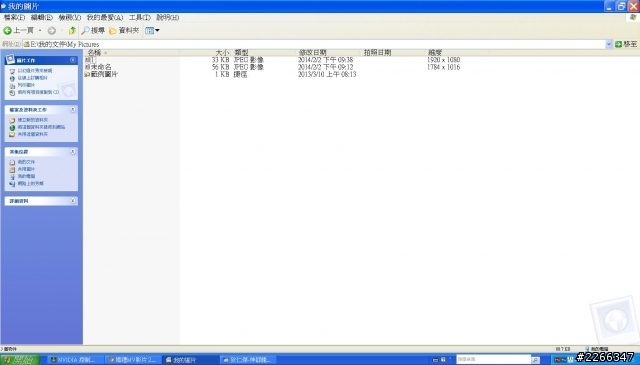Click the Windows Start button
This screenshot has height=365, width=640.
20,360
